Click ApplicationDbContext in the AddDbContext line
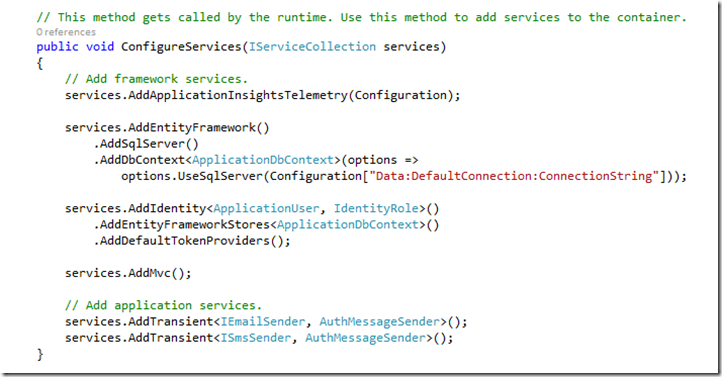 point(262,160)
